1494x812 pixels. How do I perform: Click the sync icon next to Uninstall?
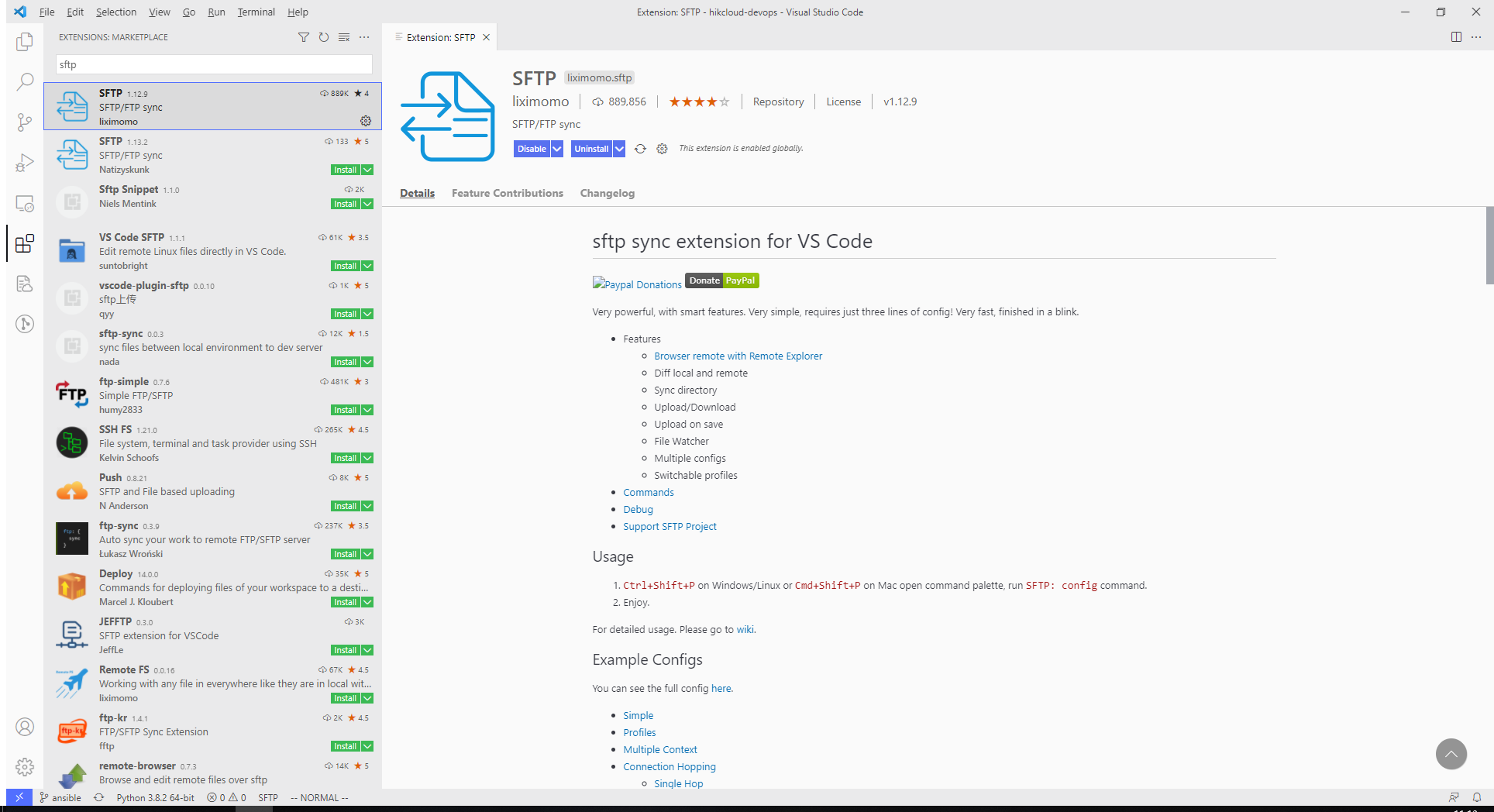coord(640,149)
